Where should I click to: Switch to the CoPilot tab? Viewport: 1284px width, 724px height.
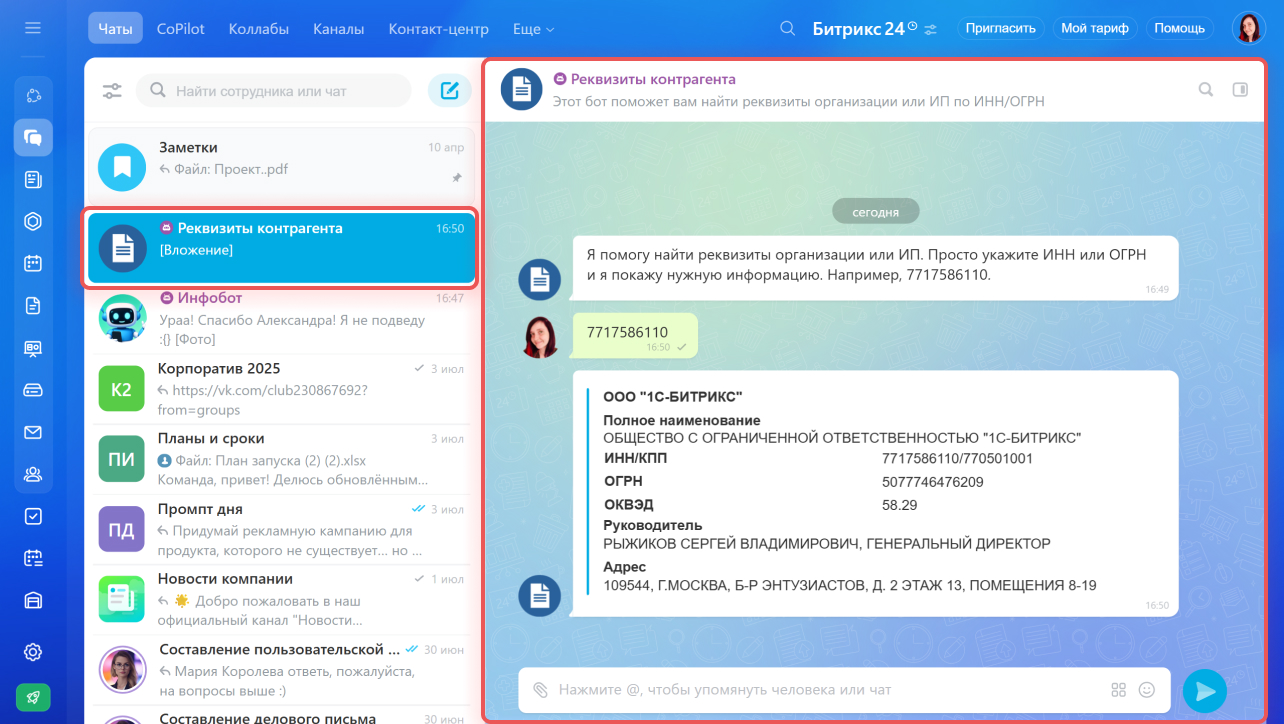pos(181,29)
